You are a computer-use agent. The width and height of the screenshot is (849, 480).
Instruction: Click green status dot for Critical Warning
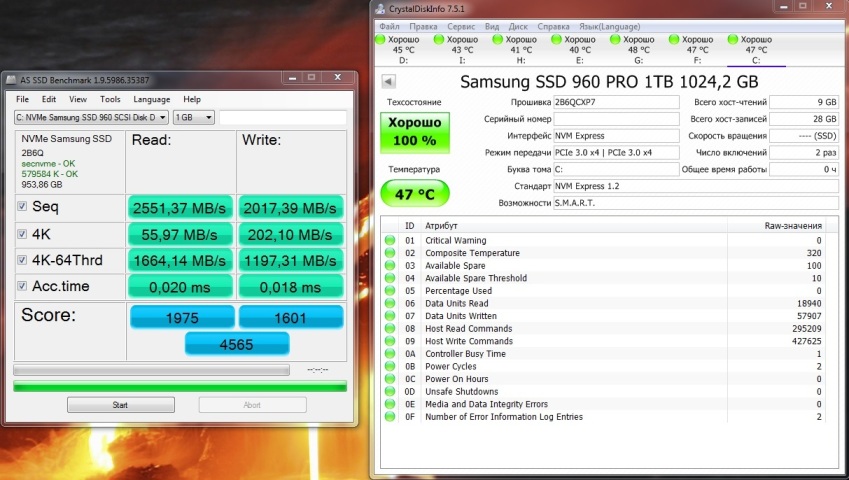pyautogui.click(x=390, y=240)
